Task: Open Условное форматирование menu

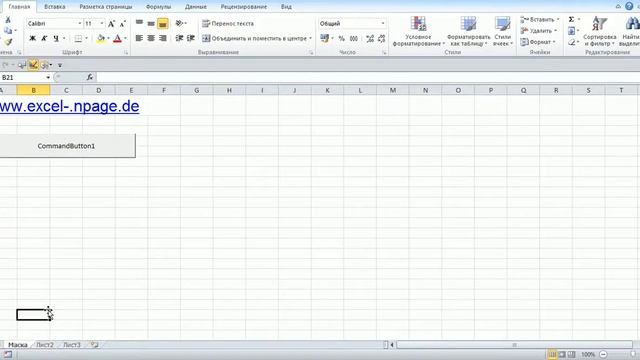Action: pos(418,31)
